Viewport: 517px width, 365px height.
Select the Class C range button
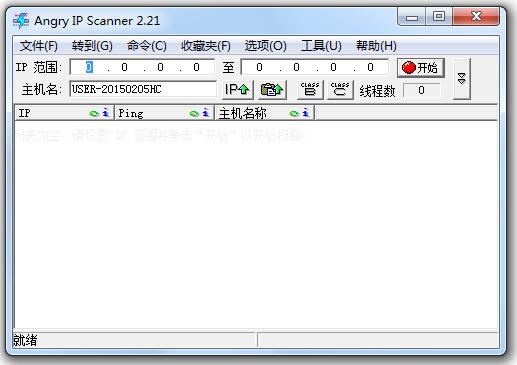340,90
